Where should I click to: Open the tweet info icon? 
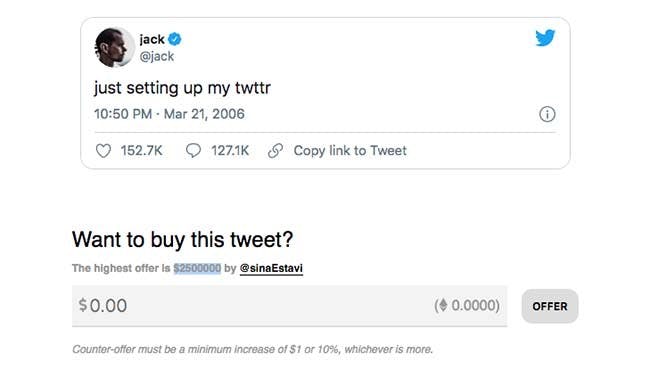[x=547, y=114]
